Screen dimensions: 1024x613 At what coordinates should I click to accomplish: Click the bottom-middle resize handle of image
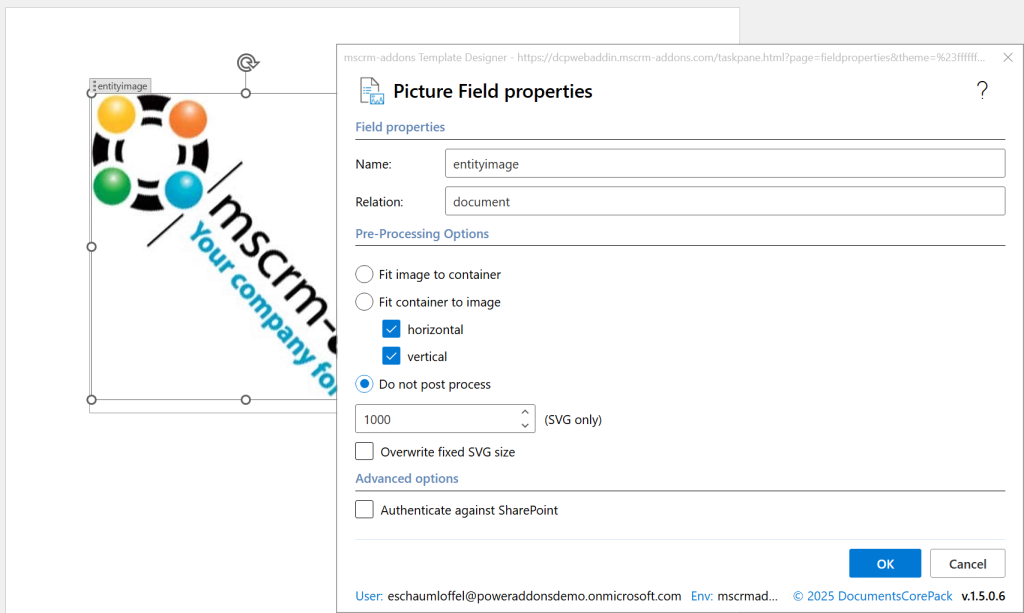click(246, 400)
